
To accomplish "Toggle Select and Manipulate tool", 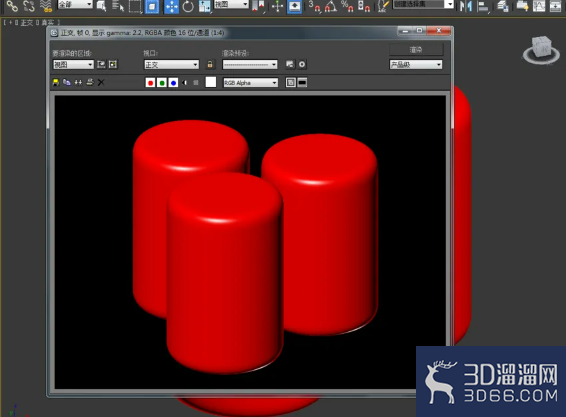I will (277, 6).
